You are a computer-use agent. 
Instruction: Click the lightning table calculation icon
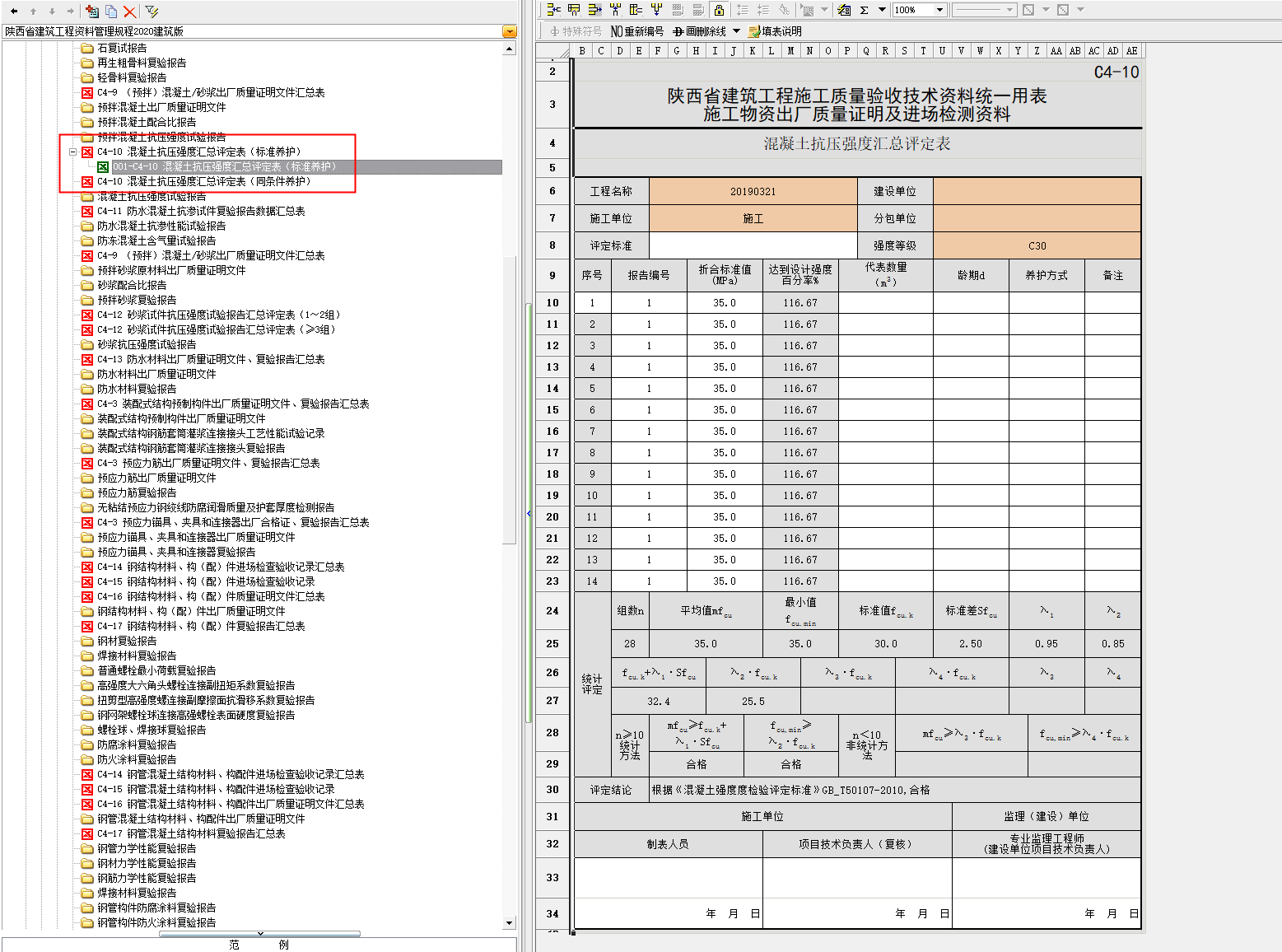pyautogui.click(x=844, y=10)
